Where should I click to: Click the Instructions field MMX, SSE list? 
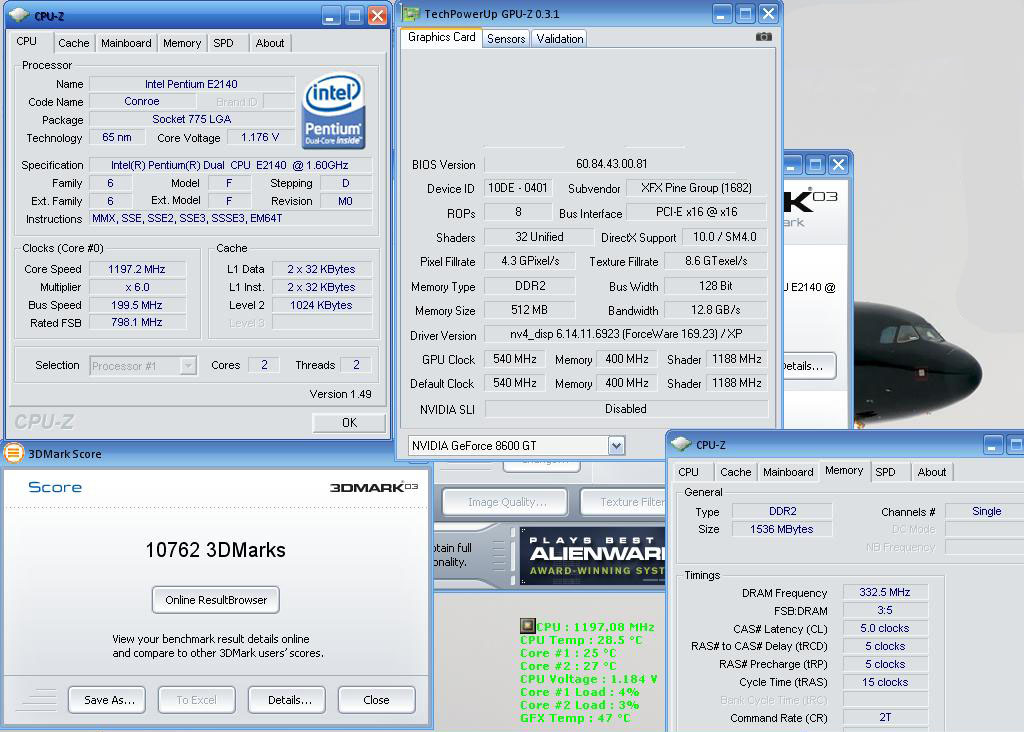[230, 218]
